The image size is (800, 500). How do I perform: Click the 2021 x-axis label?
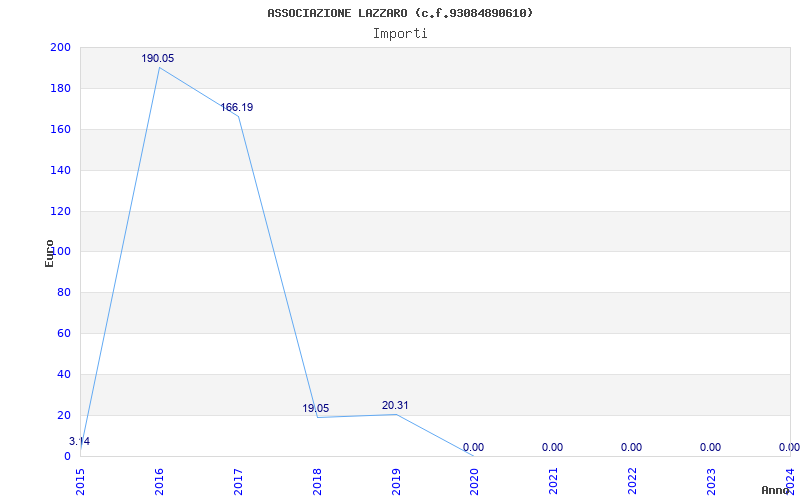coord(554,481)
